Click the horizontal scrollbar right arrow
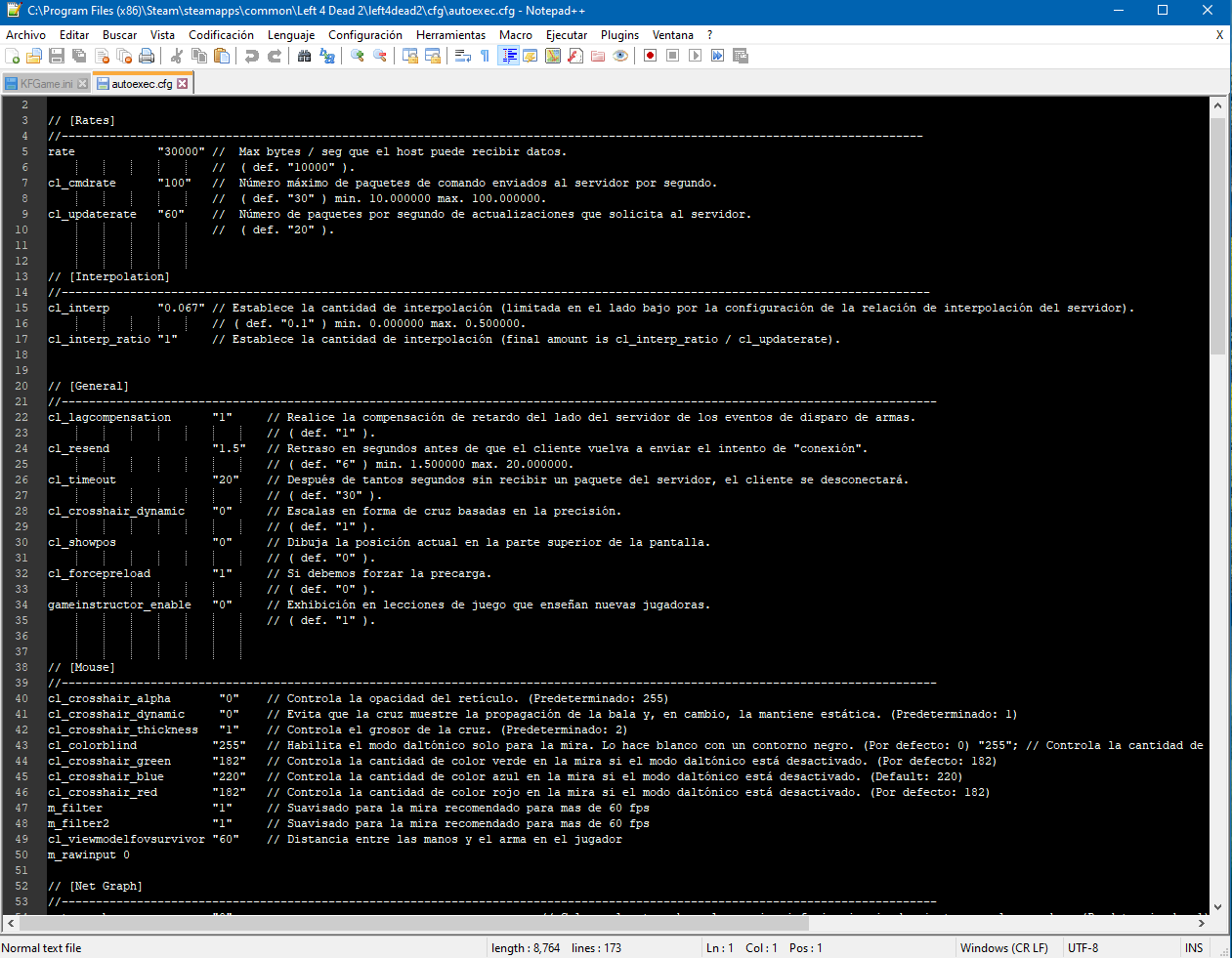Screen dimensions: 1232x958 pyautogui.click(x=1202, y=923)
